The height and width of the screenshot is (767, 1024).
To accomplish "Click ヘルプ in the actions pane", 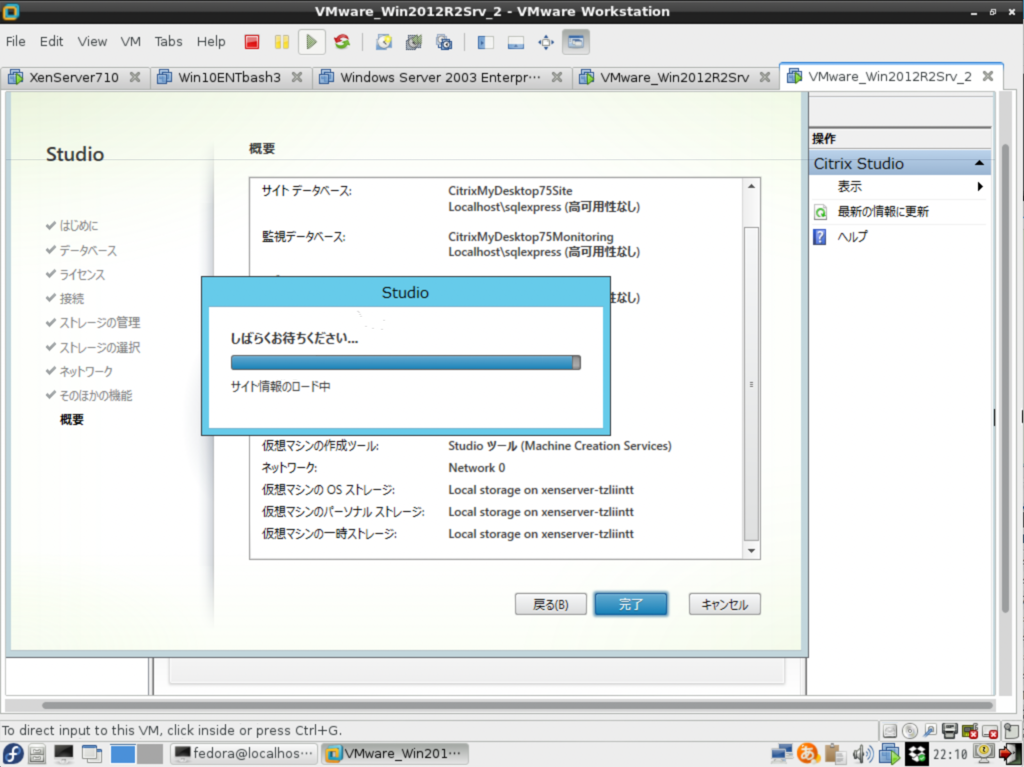I will pos(852,237).
